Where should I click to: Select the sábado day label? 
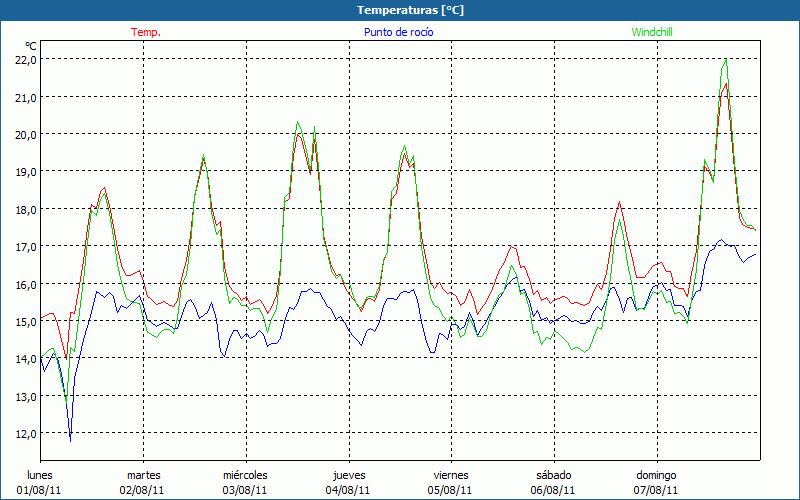tap(553, 475)
